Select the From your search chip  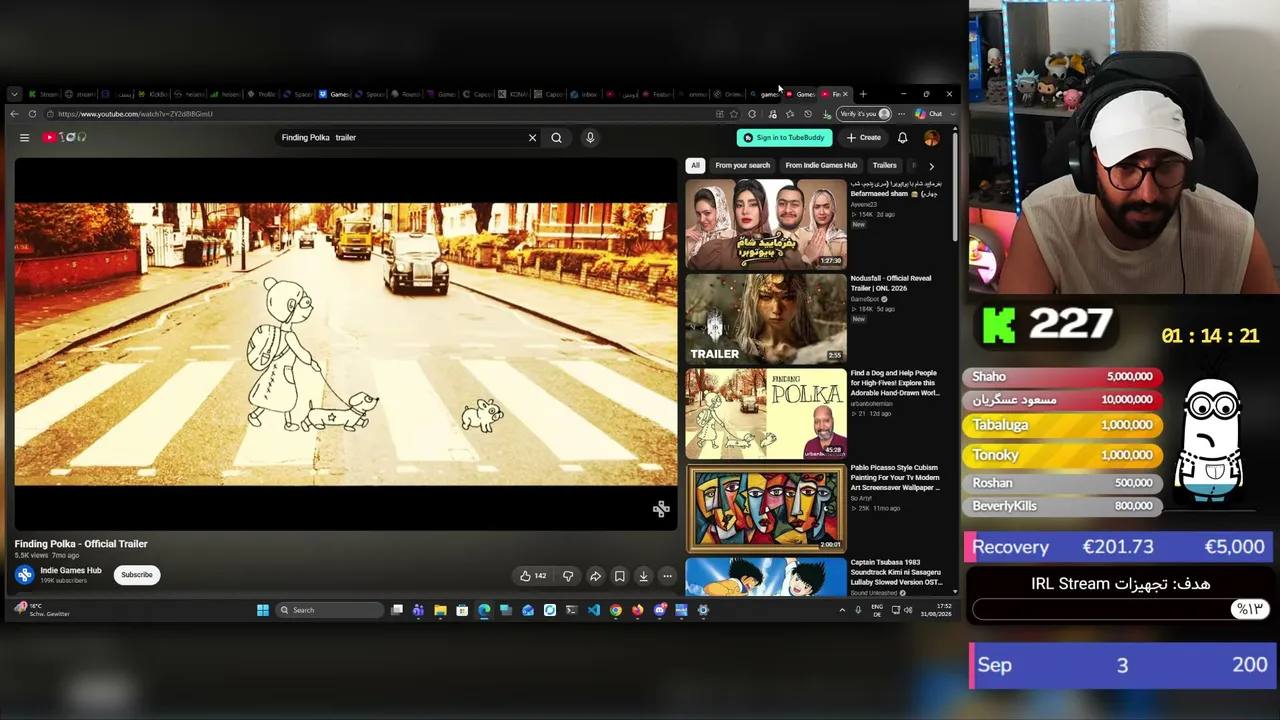coord(742,165)
